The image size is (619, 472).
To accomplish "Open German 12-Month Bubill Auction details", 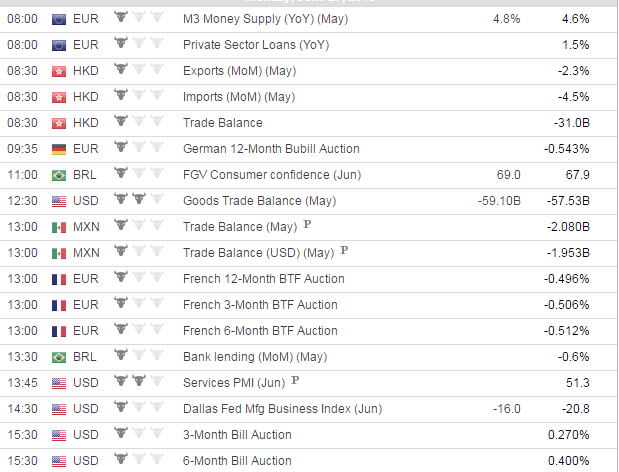I will point(271,149).
